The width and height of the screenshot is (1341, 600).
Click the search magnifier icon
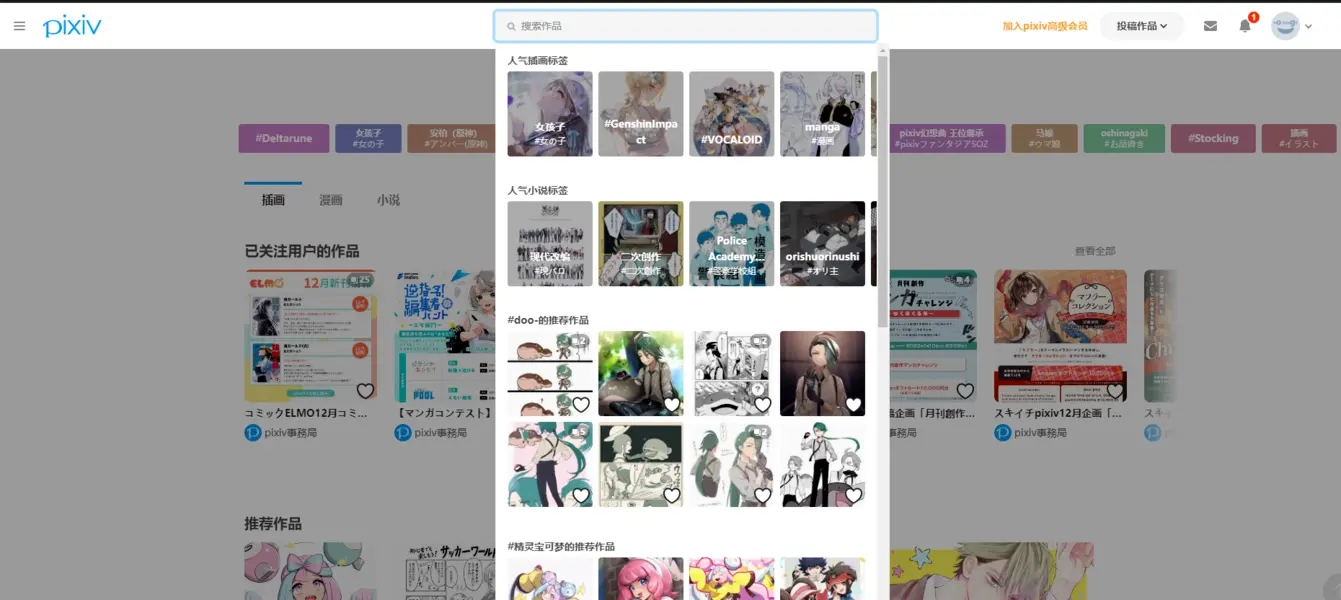coord(511,26)
